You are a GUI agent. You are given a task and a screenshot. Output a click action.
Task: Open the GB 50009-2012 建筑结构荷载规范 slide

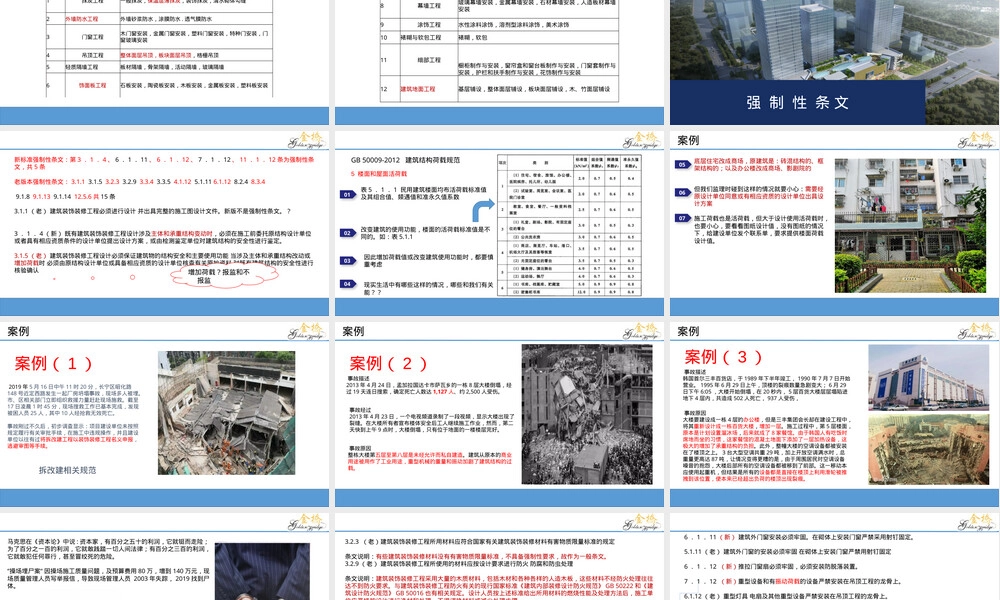click(499, 223)
